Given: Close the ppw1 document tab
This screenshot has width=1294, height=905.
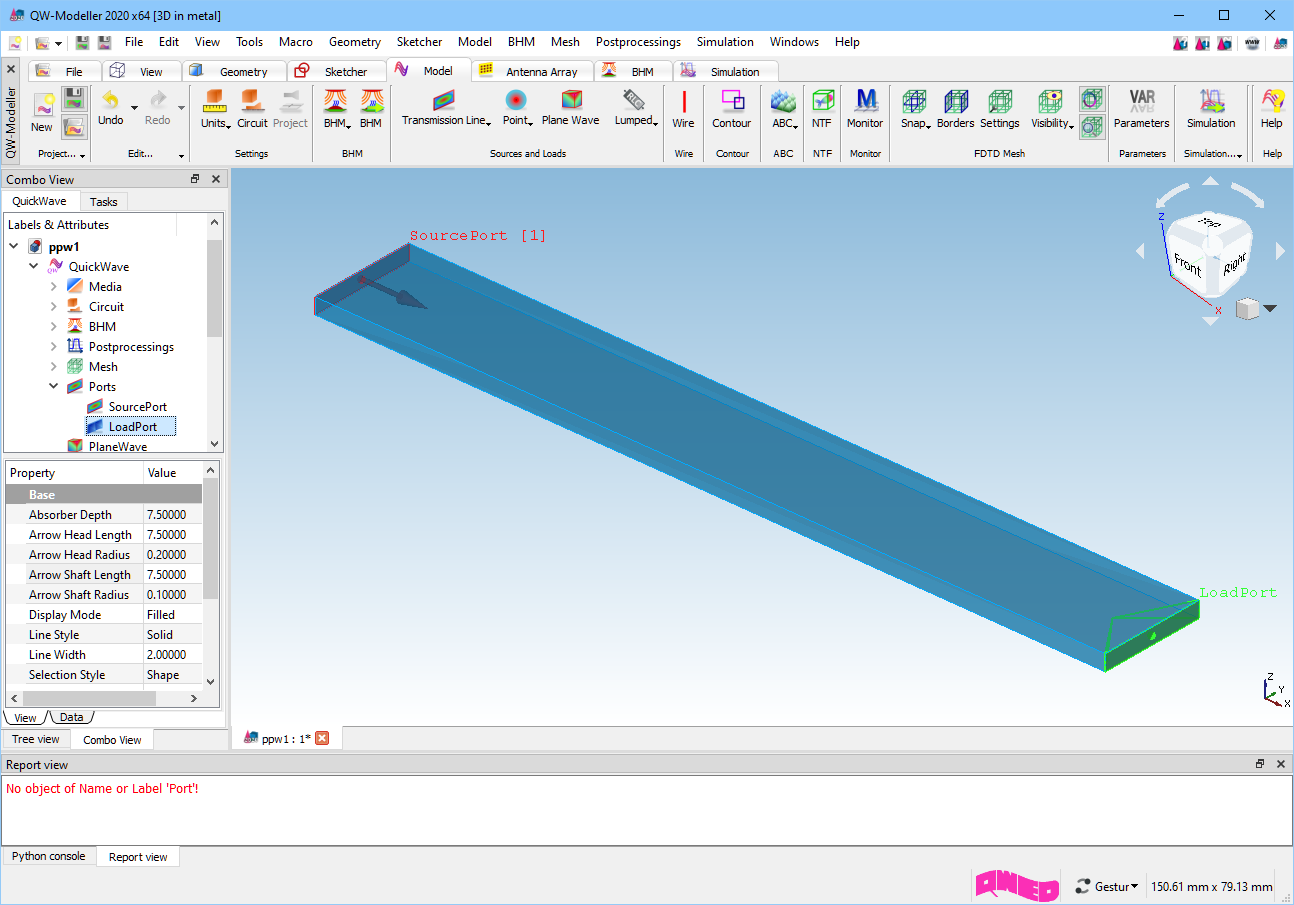Looking at the screenshot, I should pos(322,738).
